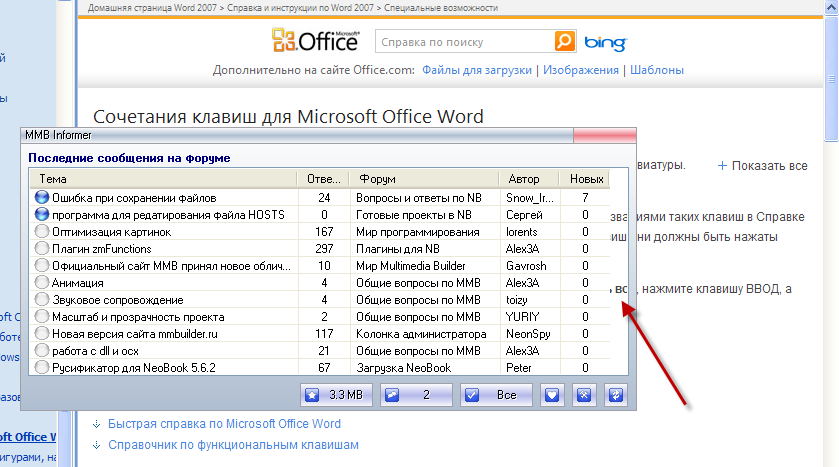Click the down-arrow icon beside 'Быстрая справка по Microsoft Office Word'
839x467 pixels.
[x=96, y=424]
